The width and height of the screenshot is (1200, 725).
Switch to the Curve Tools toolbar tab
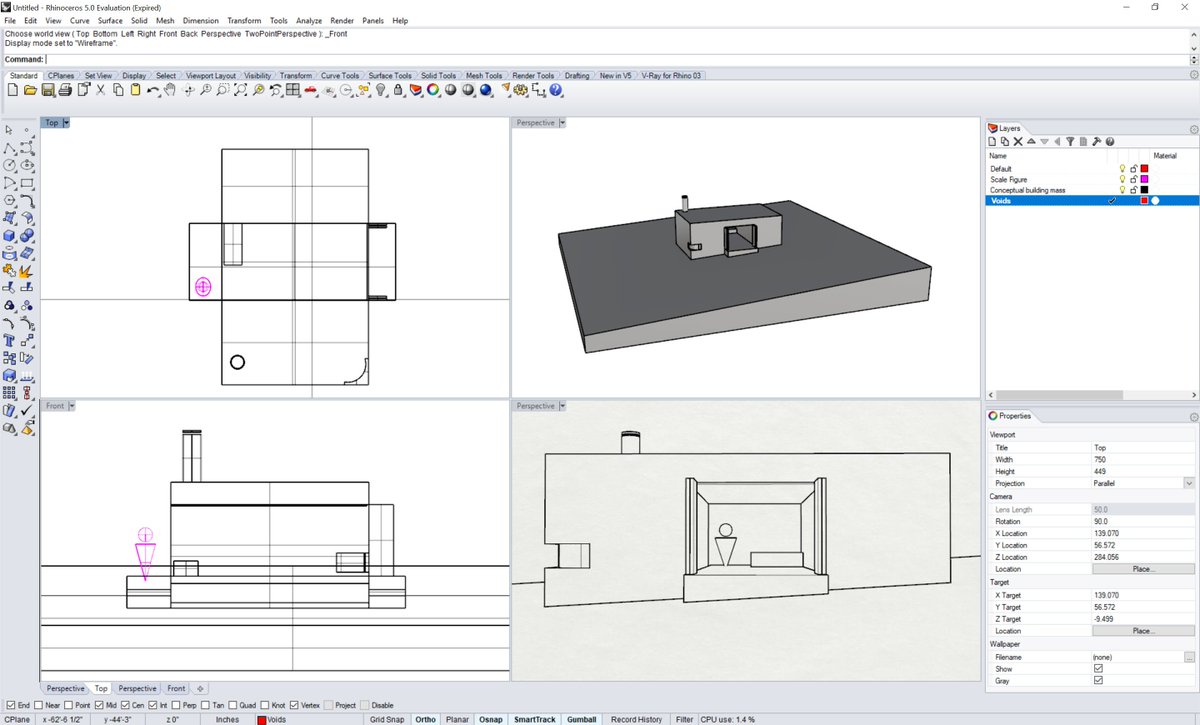[340, 75]
